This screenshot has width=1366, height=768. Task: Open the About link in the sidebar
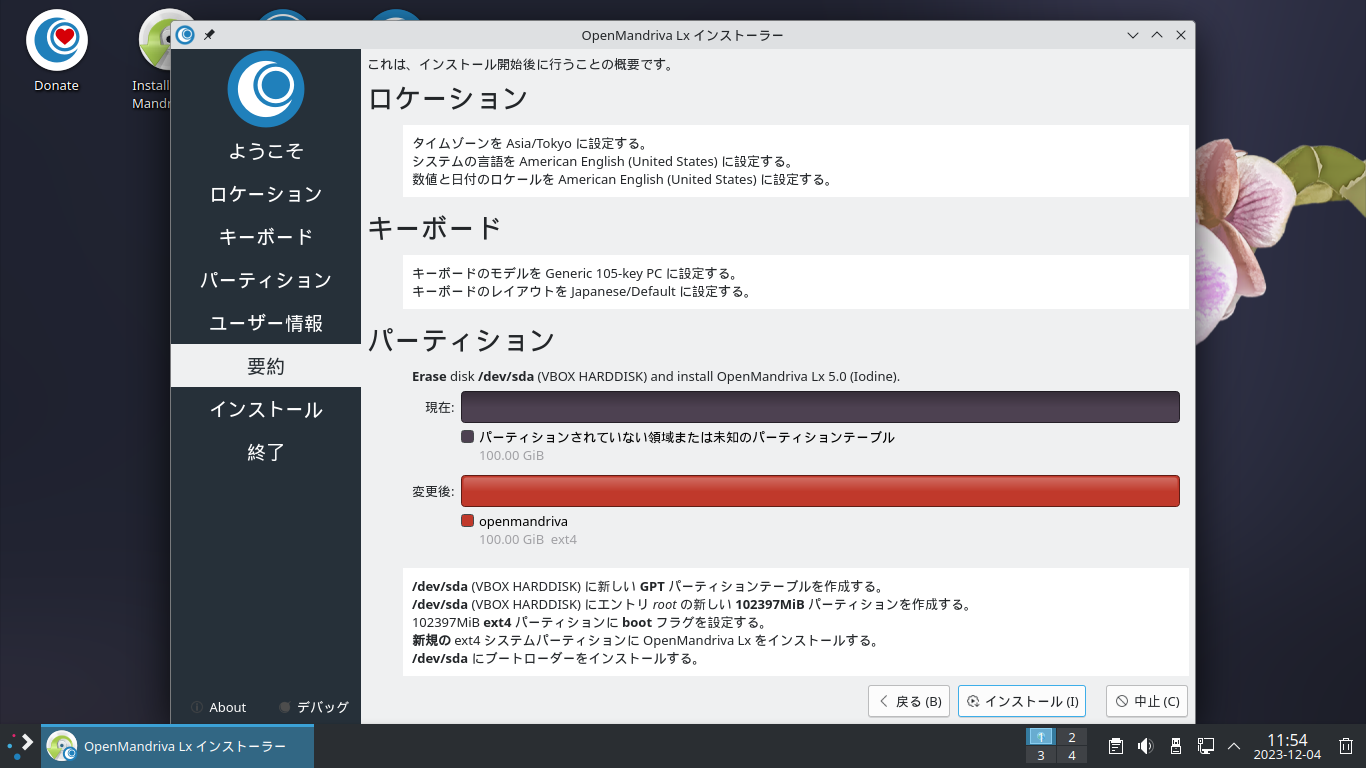[219, 707]
